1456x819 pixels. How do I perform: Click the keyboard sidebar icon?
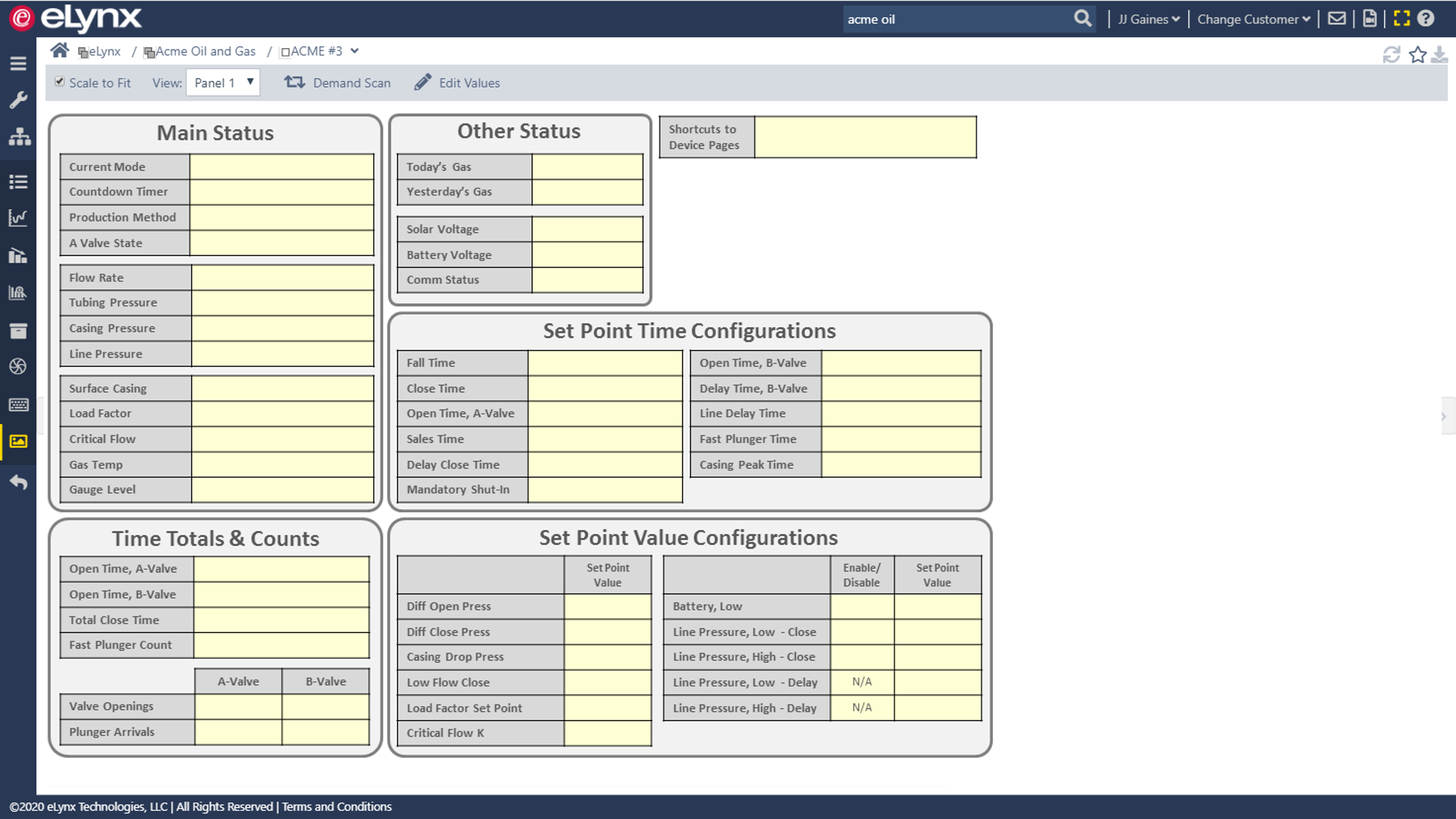19,404
